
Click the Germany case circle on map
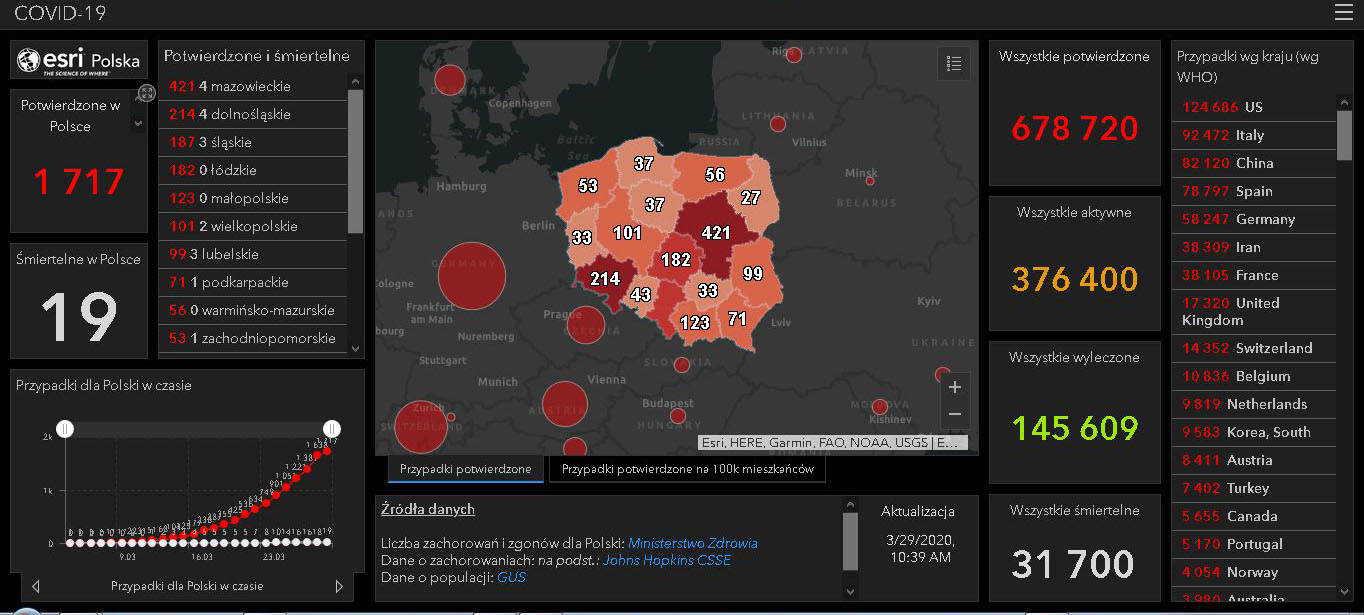click(x=471, y=276)
